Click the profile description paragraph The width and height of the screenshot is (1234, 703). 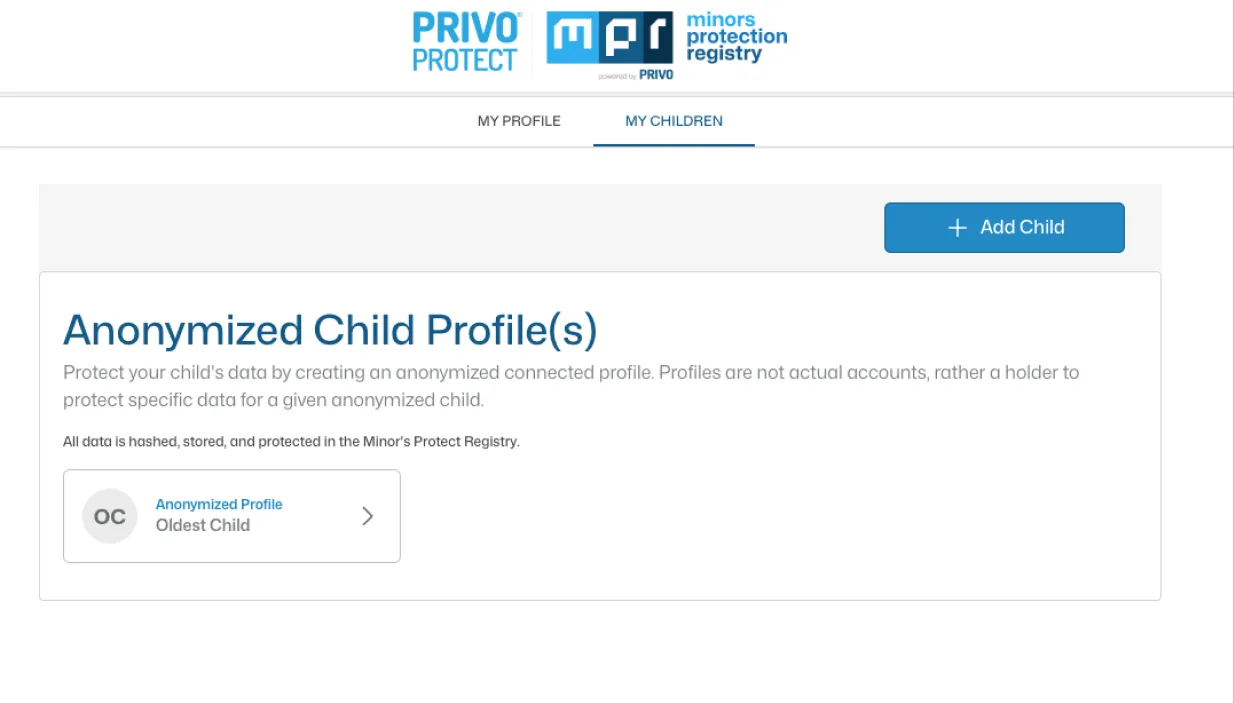pos(570,386)
